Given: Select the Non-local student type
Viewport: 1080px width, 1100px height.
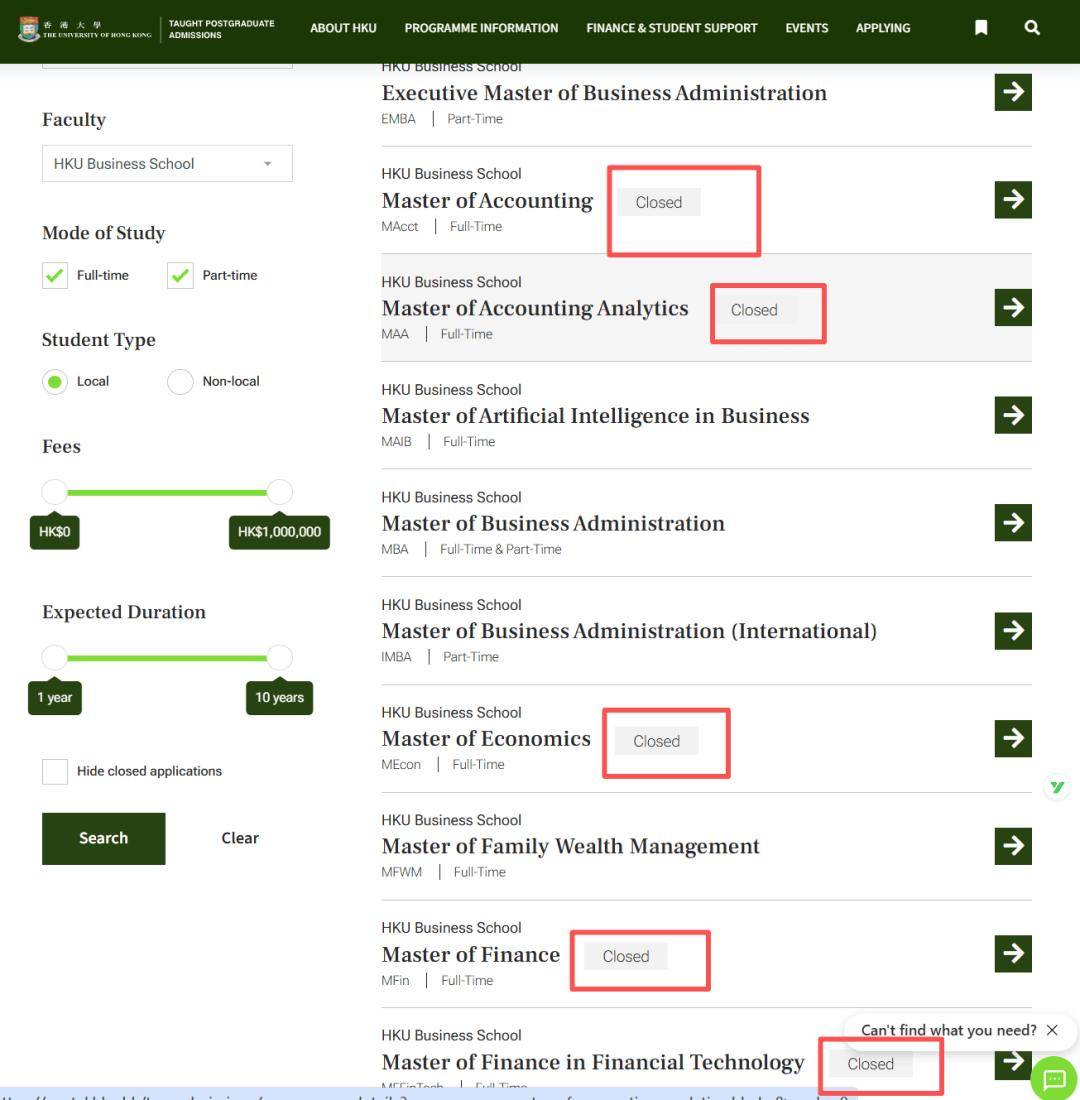Looking at the screenshot, I should [180, 382].
